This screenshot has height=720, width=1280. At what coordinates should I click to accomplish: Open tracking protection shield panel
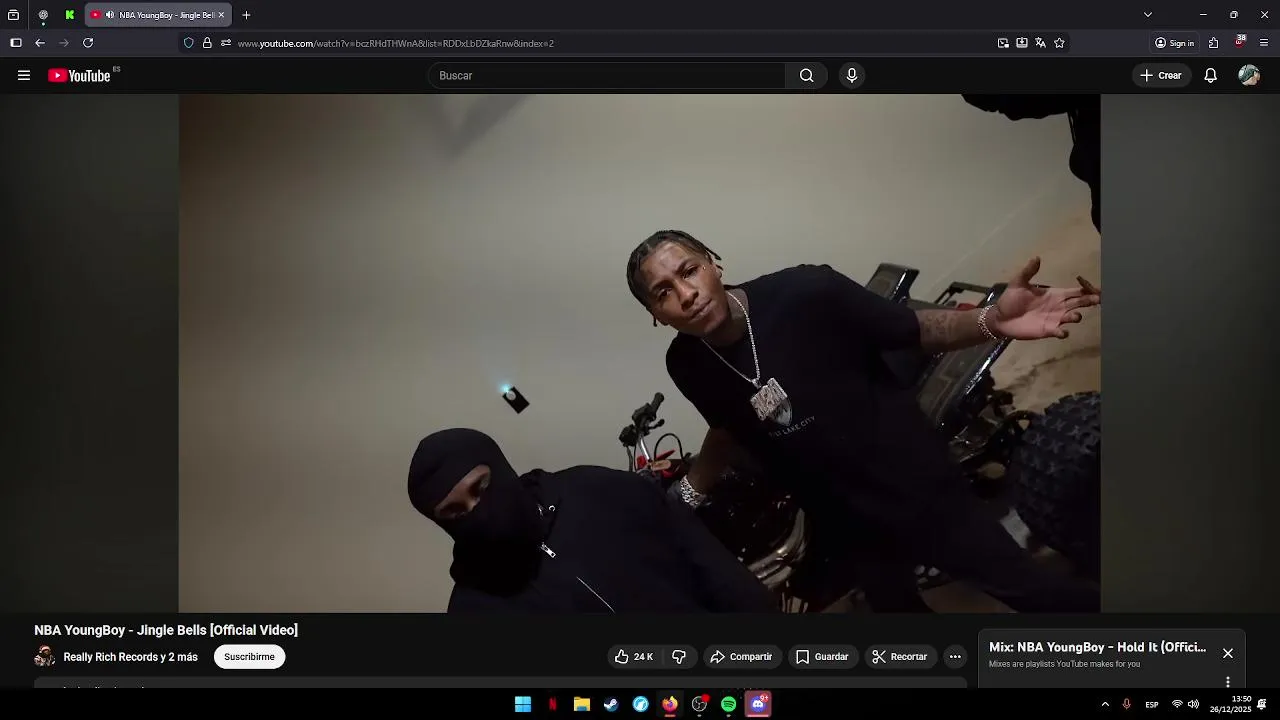pos(188,43)
